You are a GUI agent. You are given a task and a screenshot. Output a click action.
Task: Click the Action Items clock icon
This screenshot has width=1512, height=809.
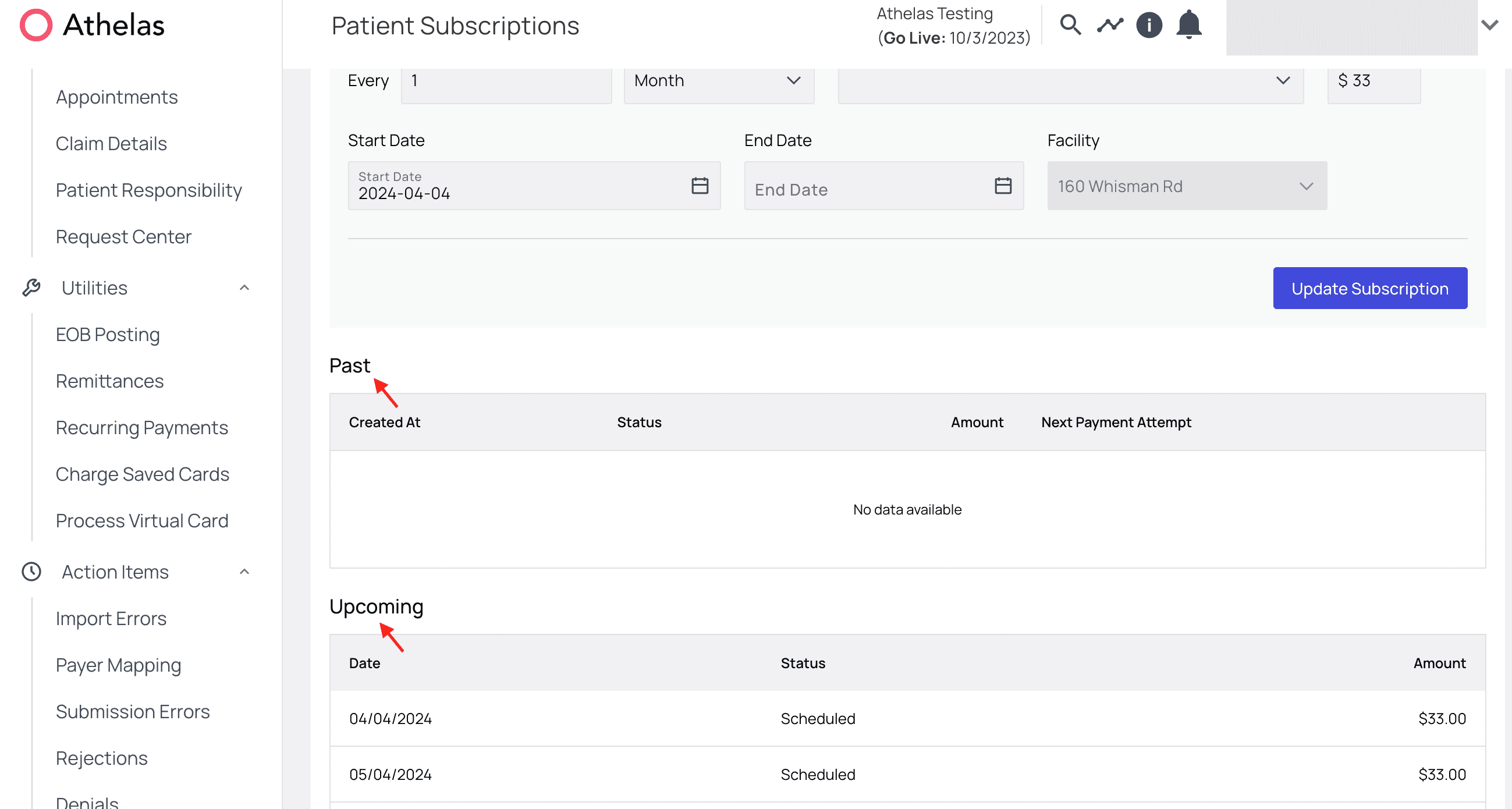31,572
